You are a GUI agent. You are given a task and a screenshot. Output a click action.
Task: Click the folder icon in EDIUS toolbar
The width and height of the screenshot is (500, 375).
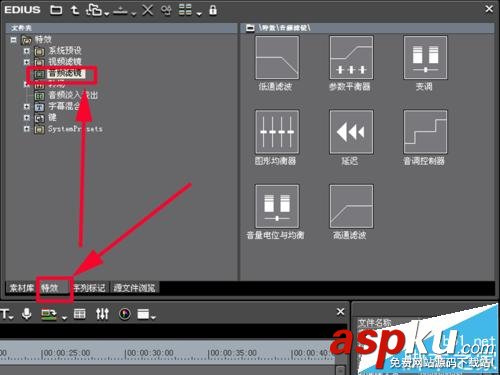(x=56, y=10)
